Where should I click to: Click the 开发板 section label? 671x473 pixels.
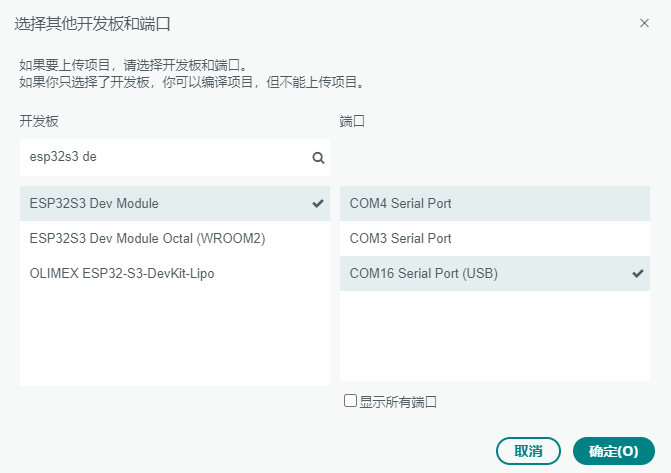pyautogui.click(x=39, y=121)
